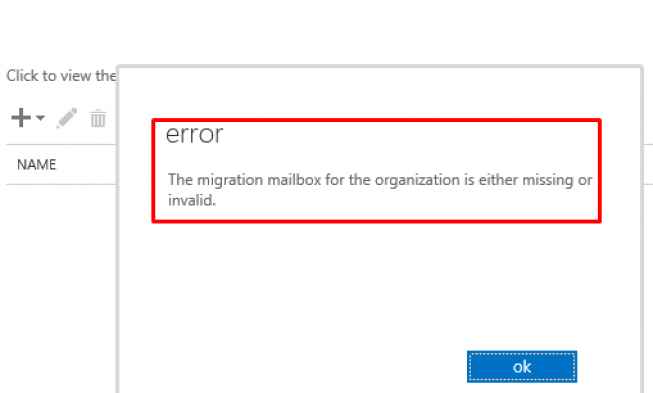
Task: Dismiss the error with the ok button
Action: click(522, 367)
